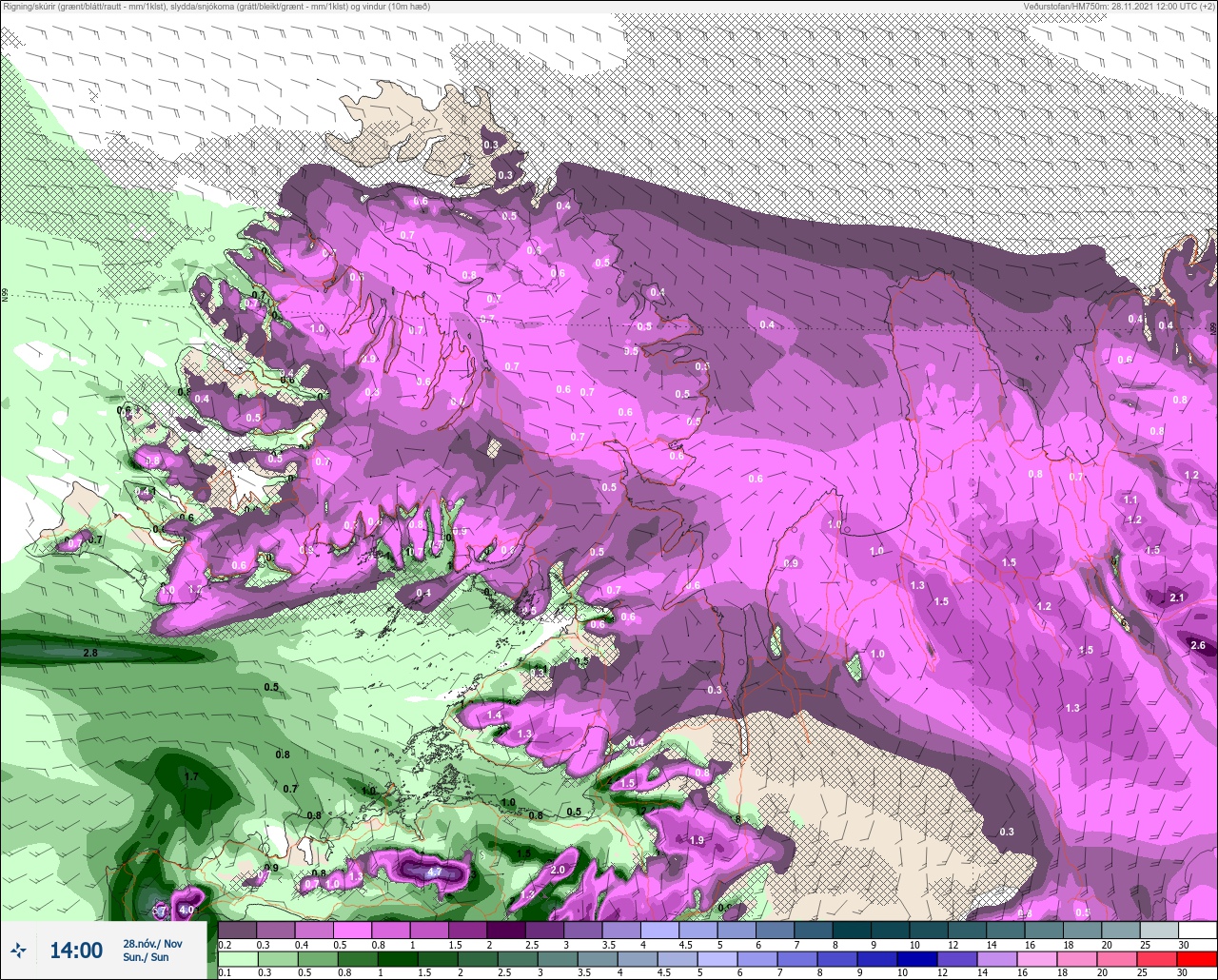The width and height of the screenshot is (1218, 980).
Task: Select the red swatch at 30 in bottom legend row
Action: [1197, 959]
